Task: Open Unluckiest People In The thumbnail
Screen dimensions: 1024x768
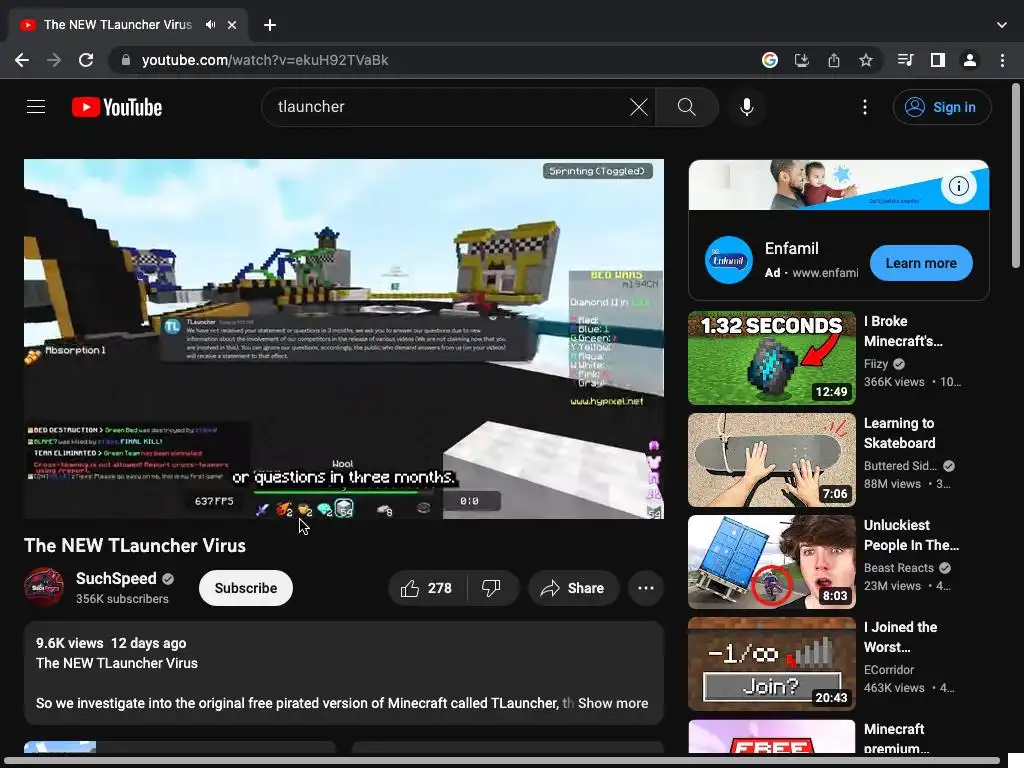Action: [x=771, y=562]
